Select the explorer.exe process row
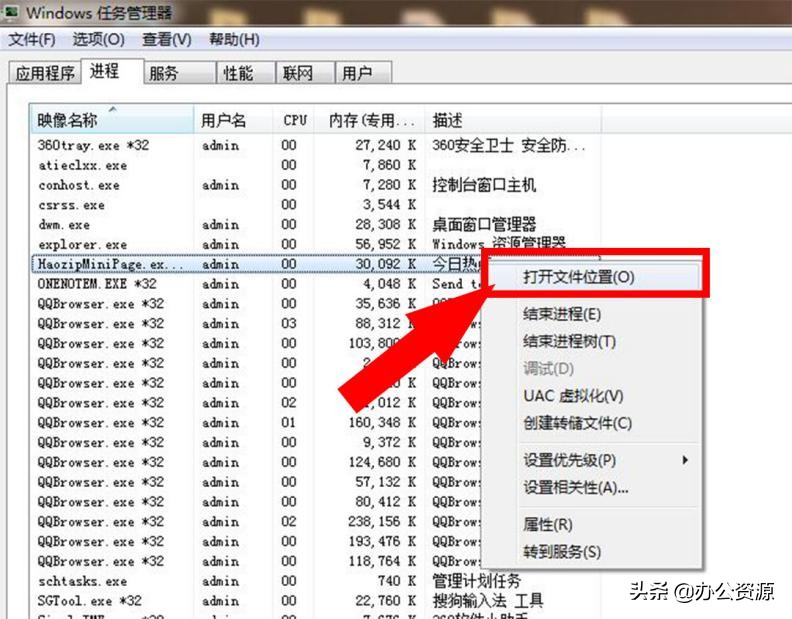 (x=316, y=245)
